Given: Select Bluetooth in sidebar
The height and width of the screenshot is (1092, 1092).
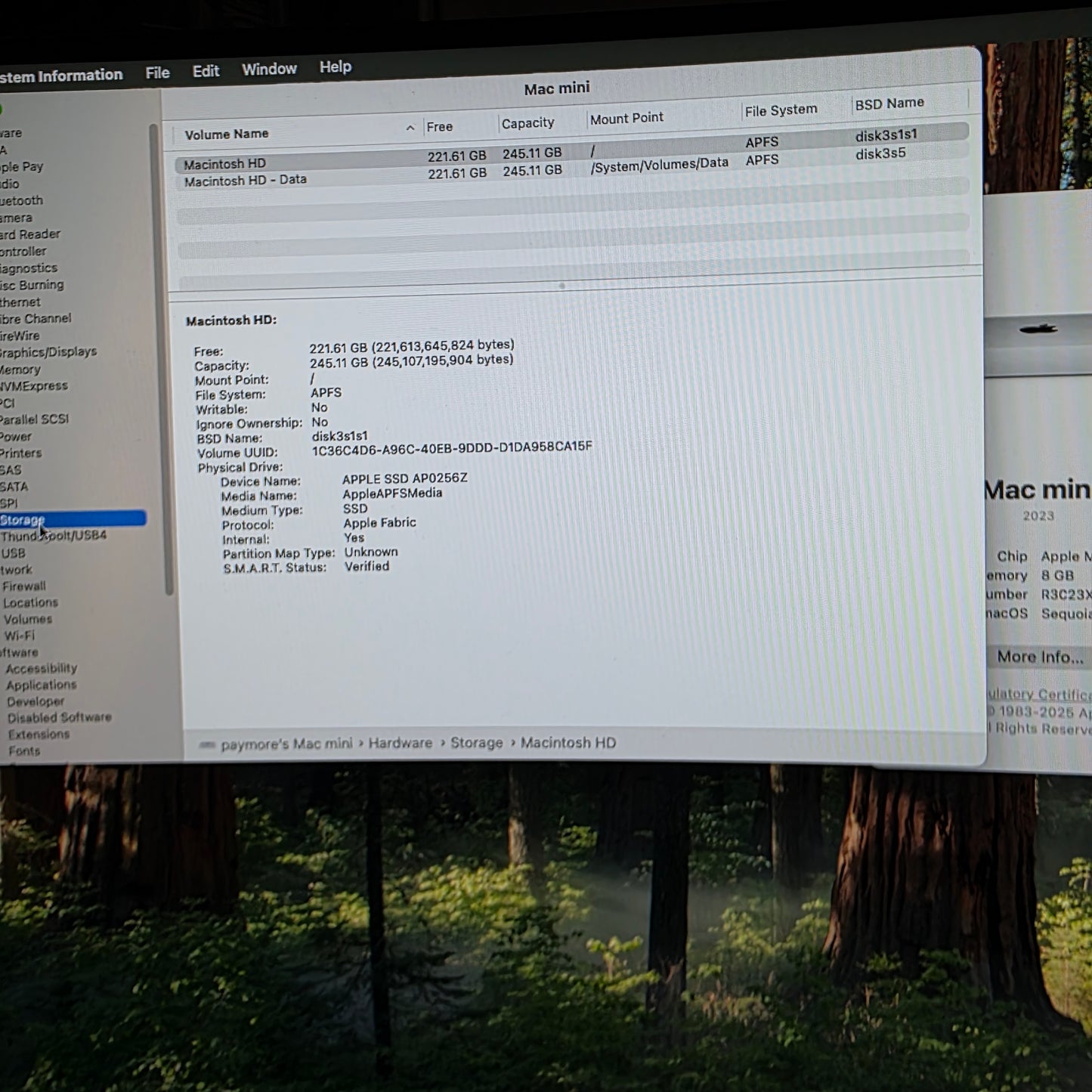Looking at the screenshot, I should coord(22,200).
